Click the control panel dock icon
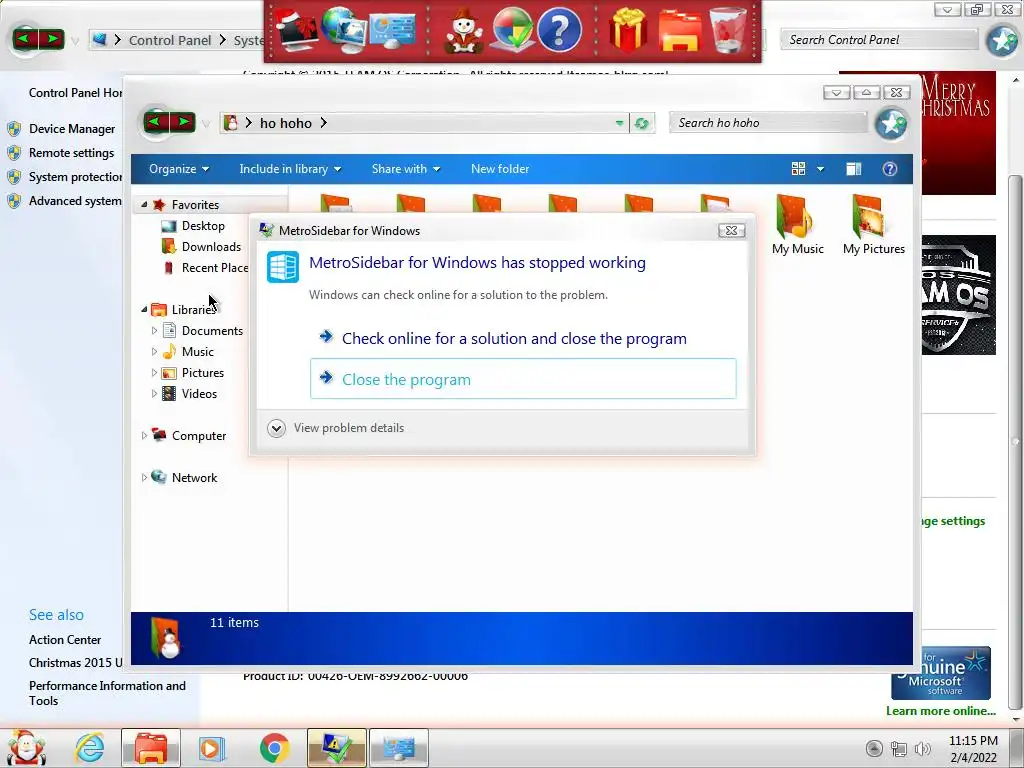Screen dimensions: 1024x768 392,30
